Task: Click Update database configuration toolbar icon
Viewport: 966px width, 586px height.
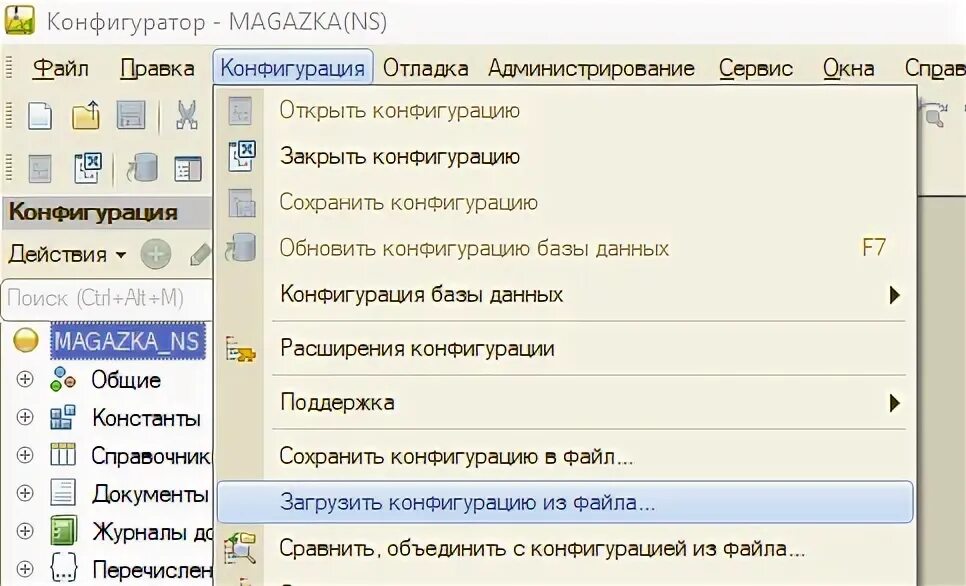Action: (142, 168)
